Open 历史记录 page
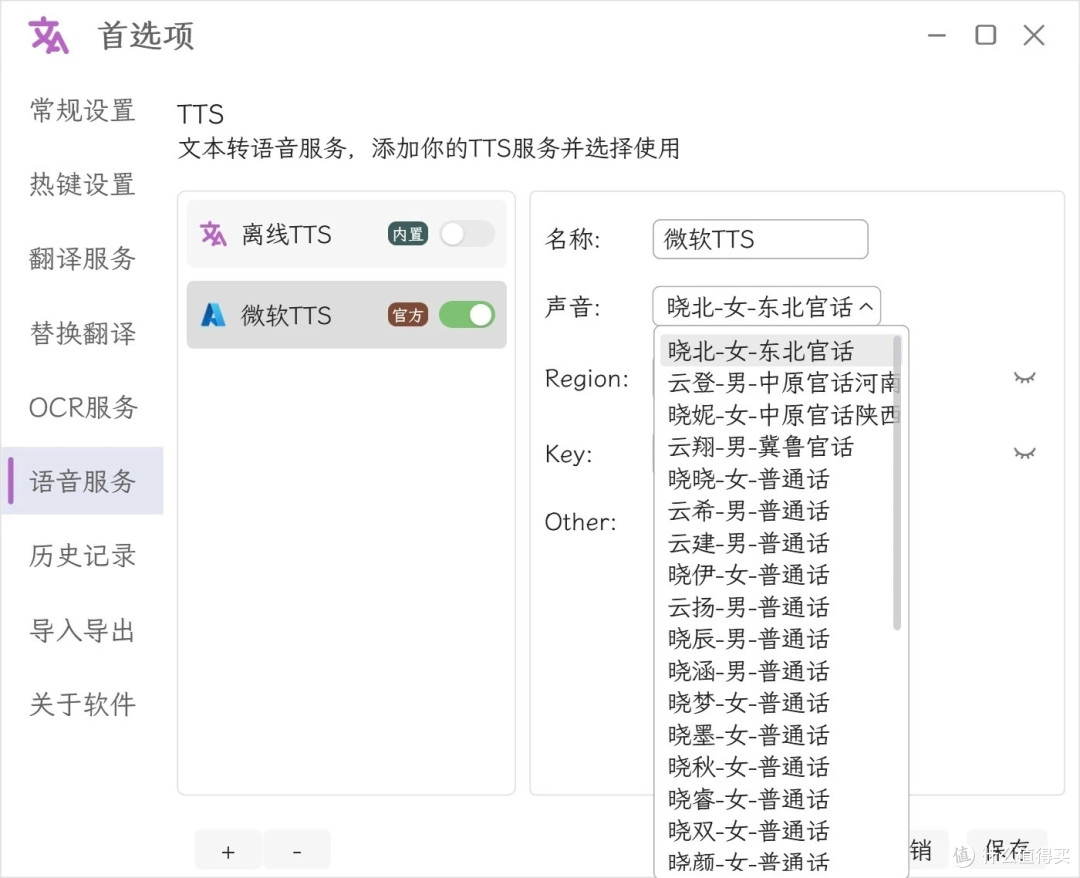This screenshot has width=1080, height=878. [82, 556]
